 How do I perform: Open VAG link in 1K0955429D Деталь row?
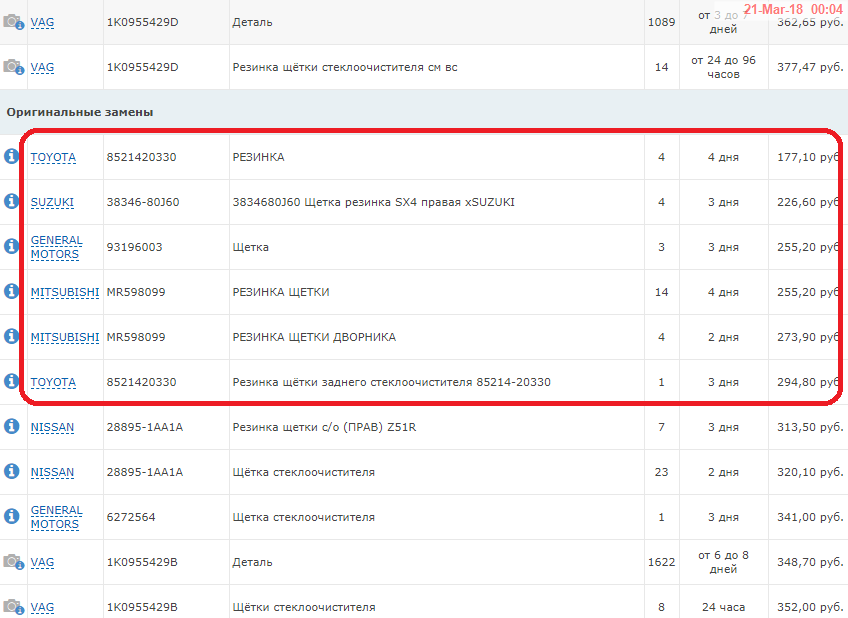tap(42, 22)
